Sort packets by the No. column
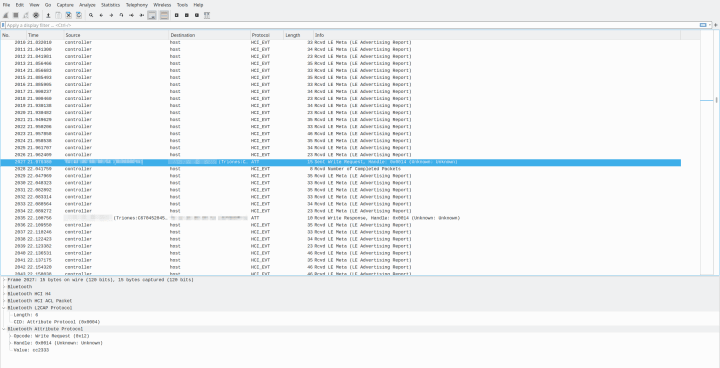Image resolution: width=720 pixels, height=368 pixels. (13, 35)
